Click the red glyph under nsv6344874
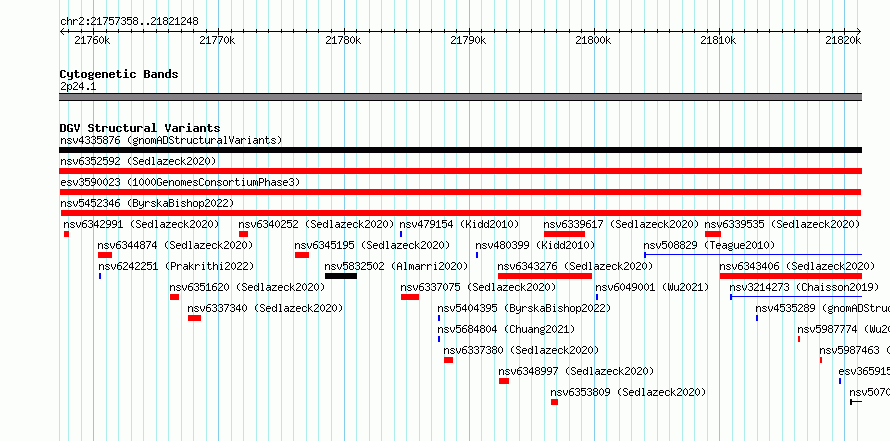890x441 pixels. tap(105, 255)
